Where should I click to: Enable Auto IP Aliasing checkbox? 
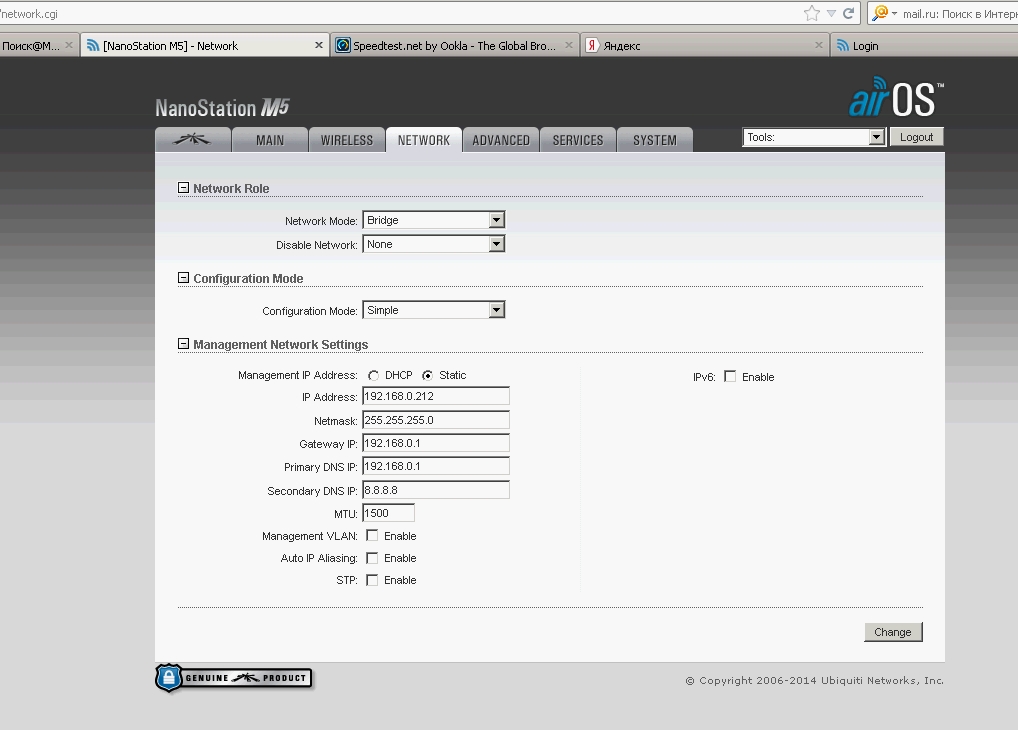click(x=372, y=558)
